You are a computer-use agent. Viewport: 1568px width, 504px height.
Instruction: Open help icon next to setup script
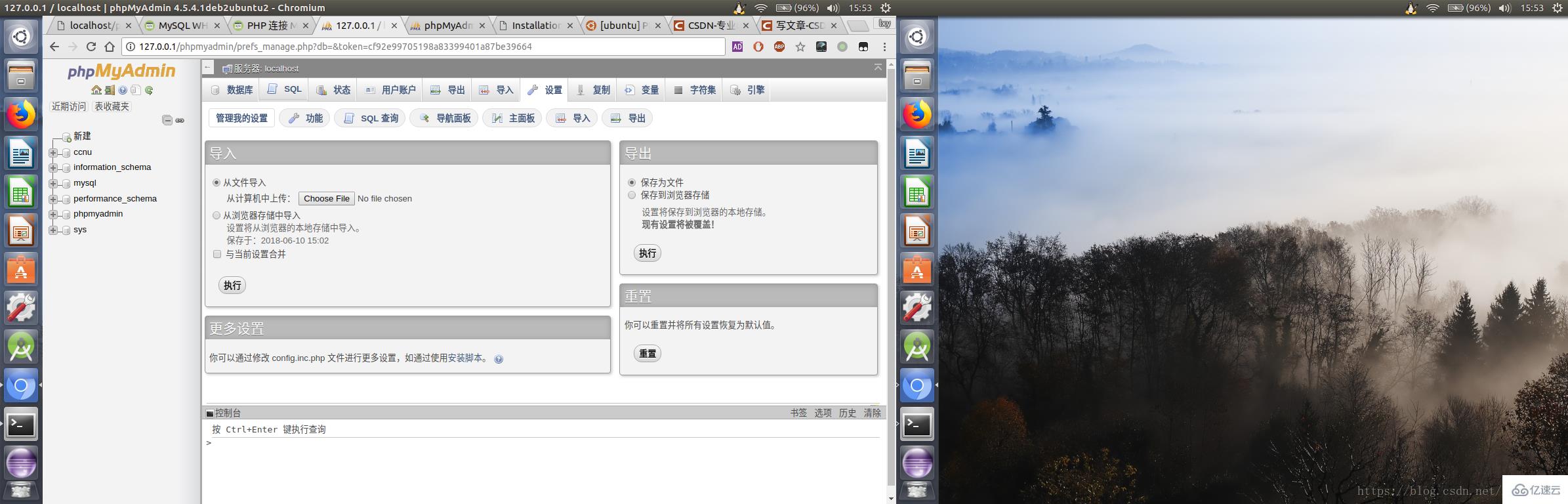pyautogui.click(x=499, y=359)
